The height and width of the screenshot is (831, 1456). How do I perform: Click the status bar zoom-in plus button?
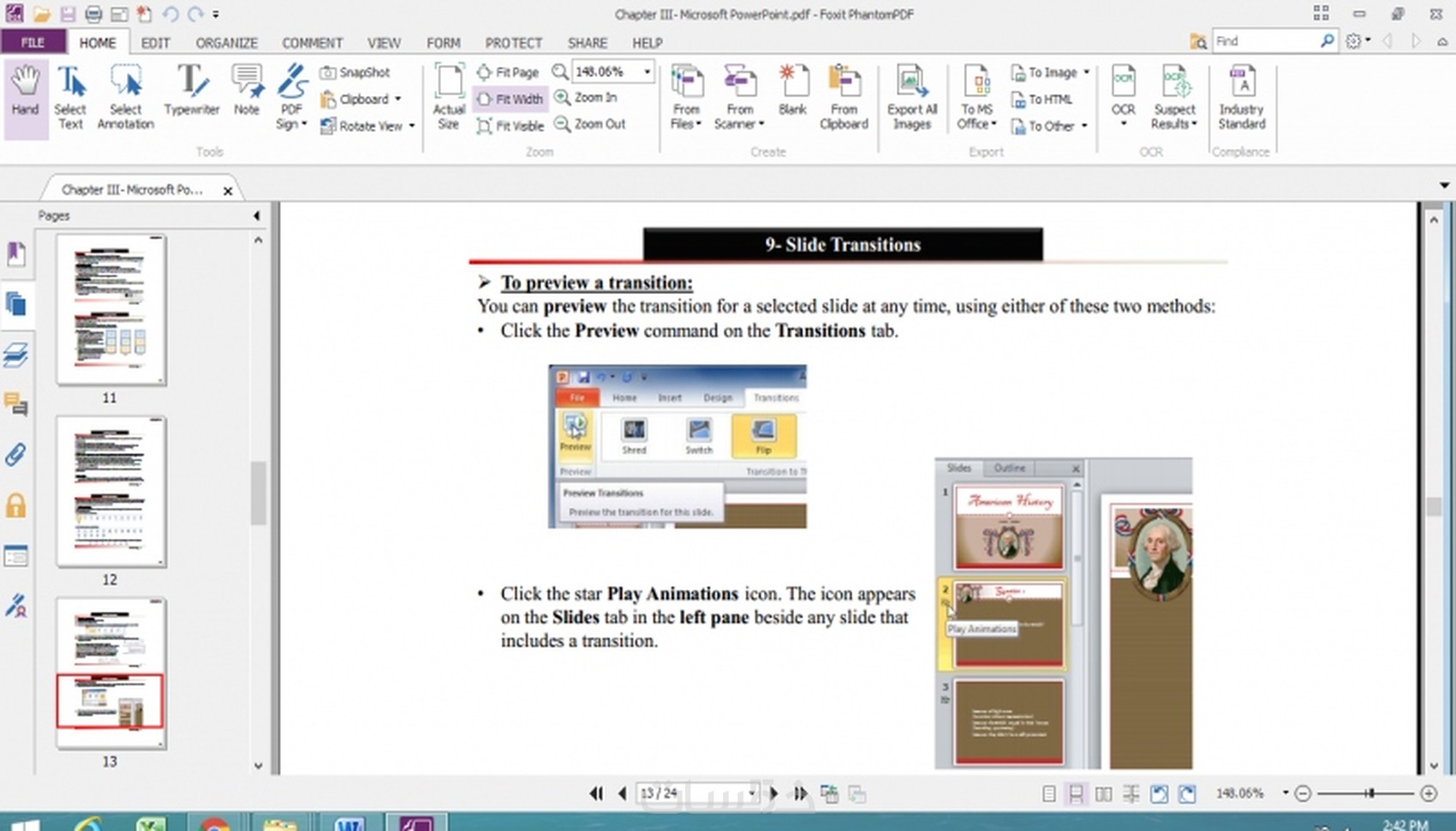point(1428,794)
